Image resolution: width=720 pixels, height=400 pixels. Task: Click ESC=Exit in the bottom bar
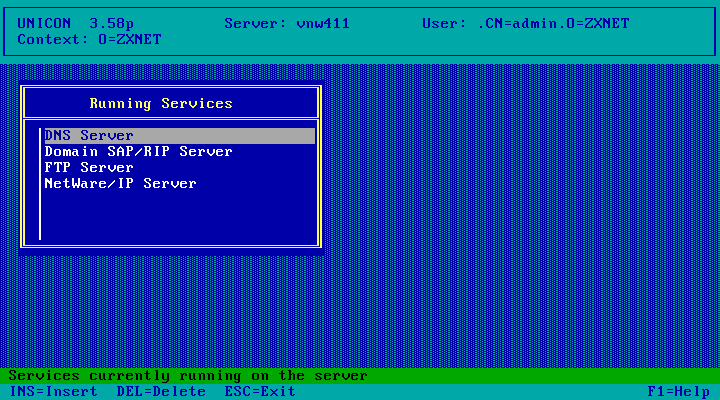point(259,392)
